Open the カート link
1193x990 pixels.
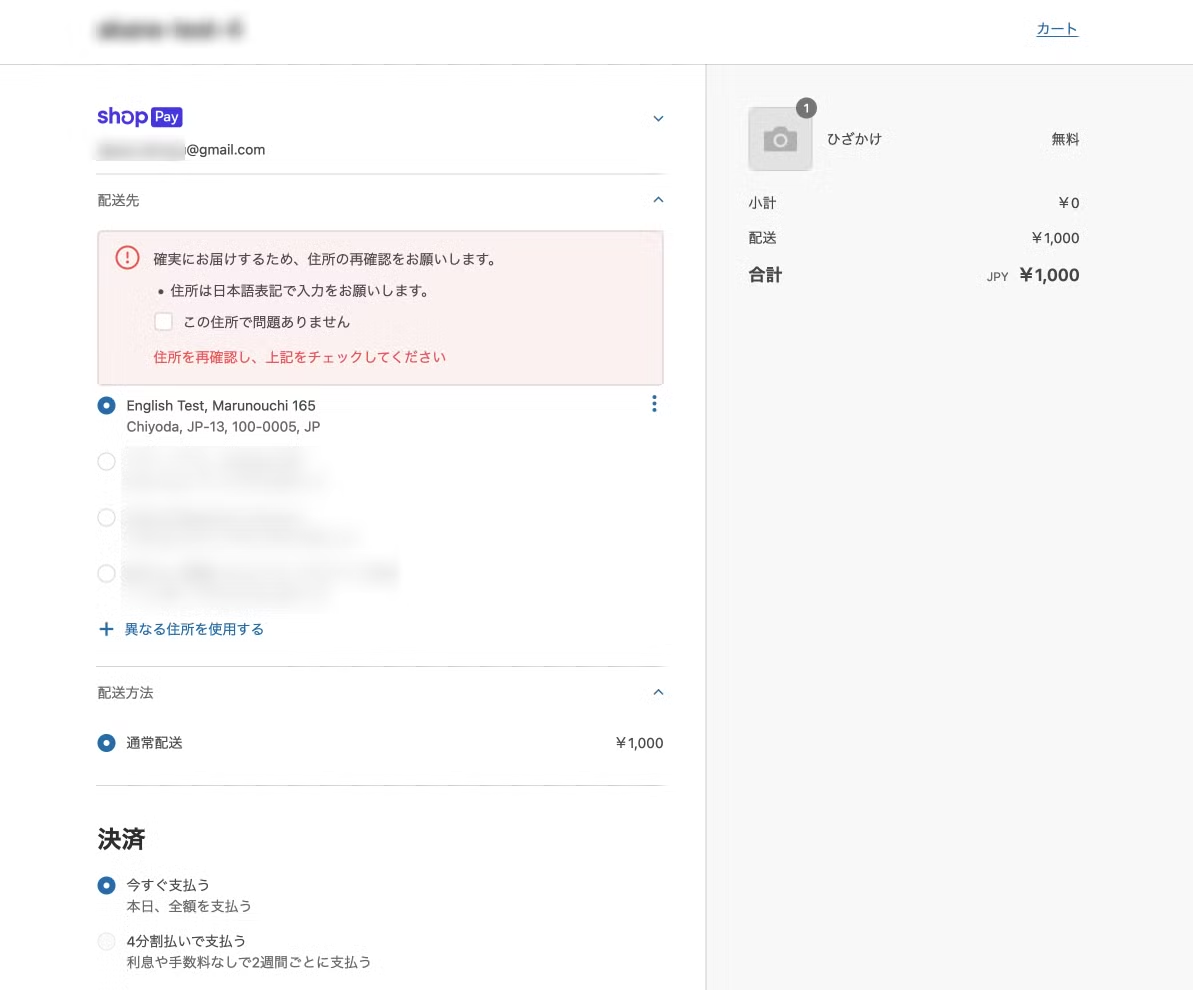tap(1057, 29)
